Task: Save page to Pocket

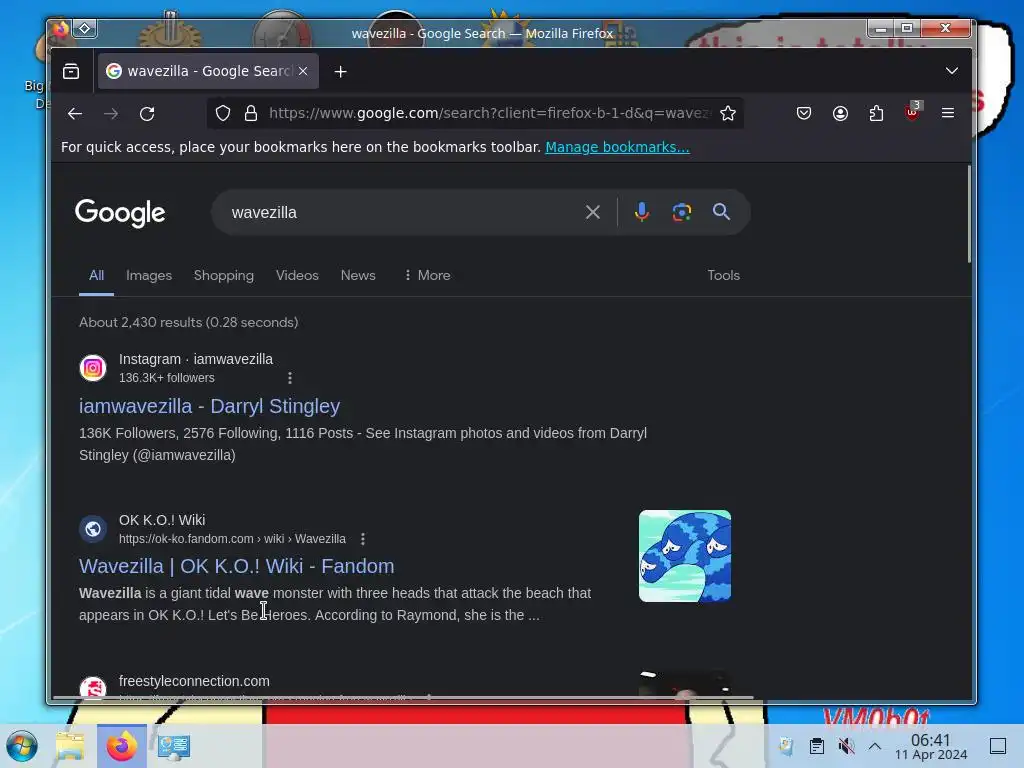Action: point(804,114)
